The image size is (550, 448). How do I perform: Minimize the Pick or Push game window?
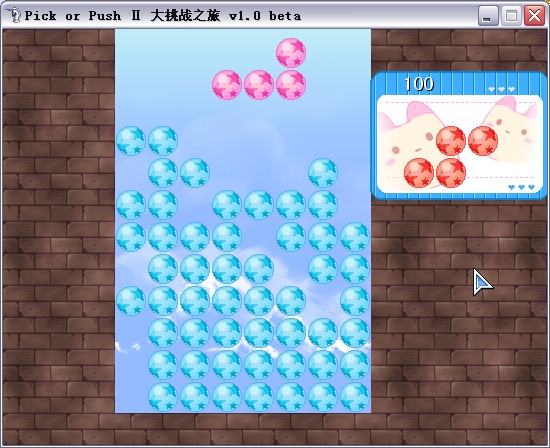tap(488, 15)
